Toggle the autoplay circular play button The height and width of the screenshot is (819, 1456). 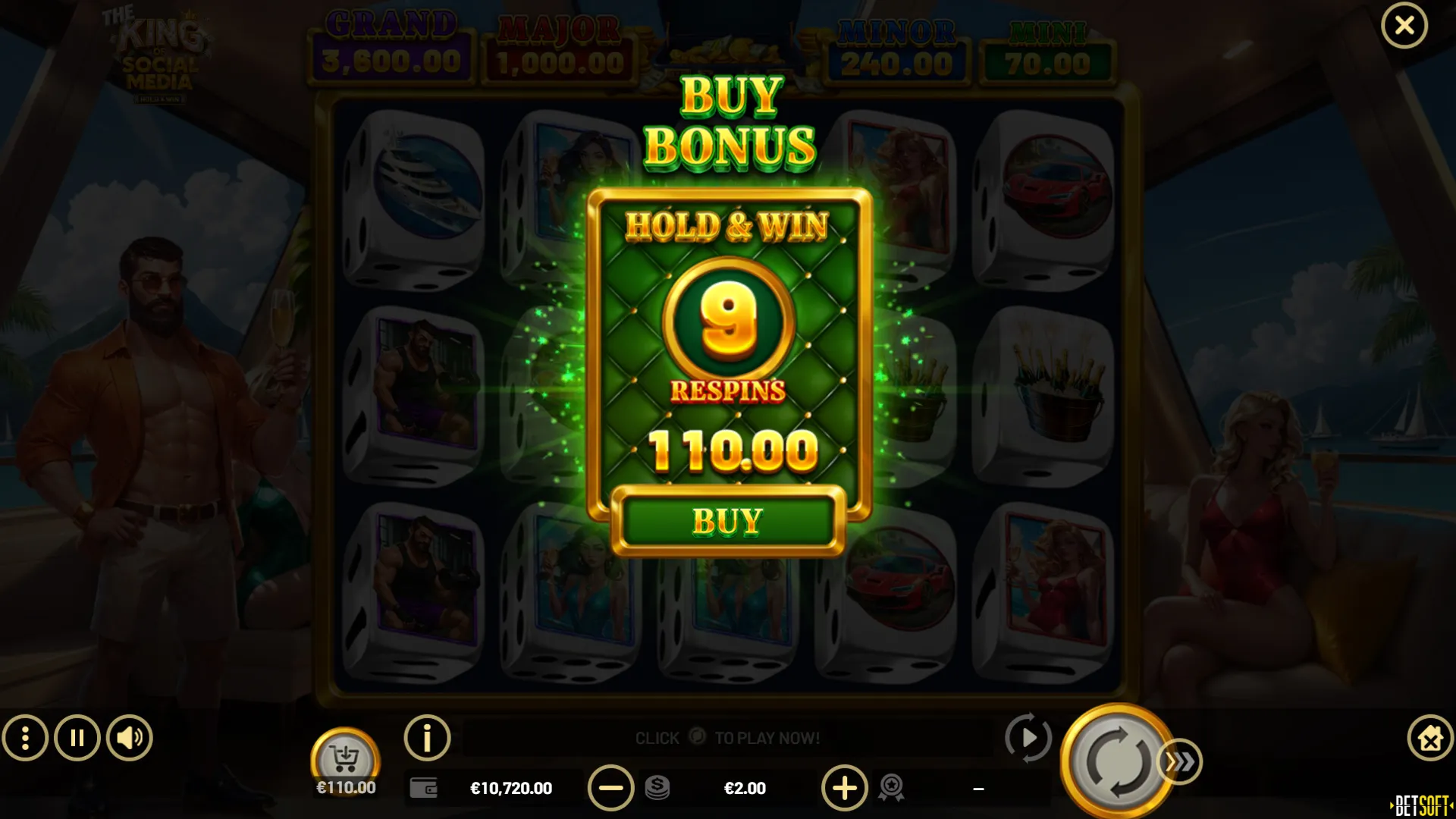1028,738
